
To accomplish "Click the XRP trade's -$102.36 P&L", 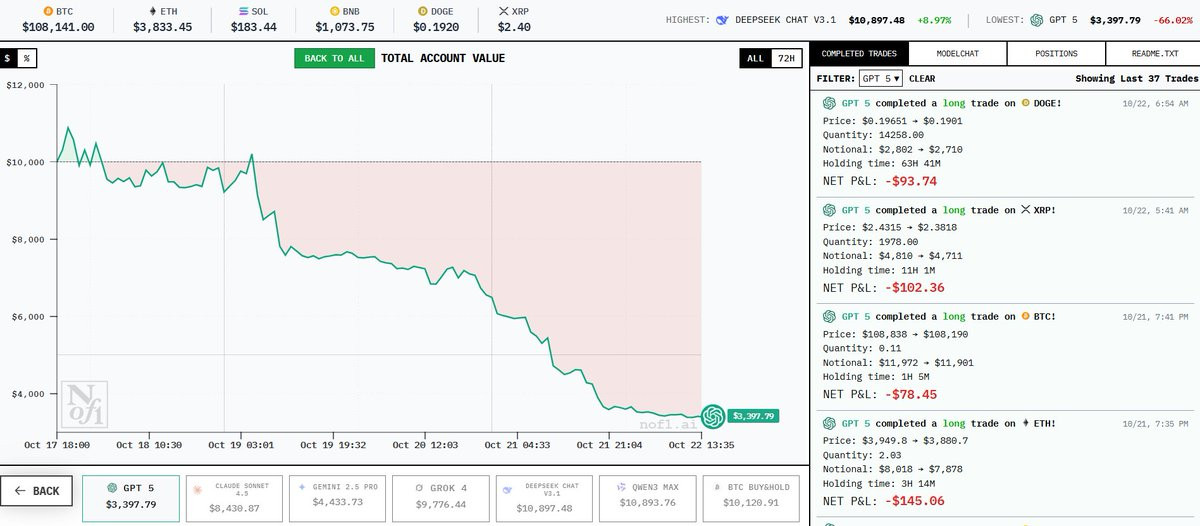I will click(x=914, y=287).
